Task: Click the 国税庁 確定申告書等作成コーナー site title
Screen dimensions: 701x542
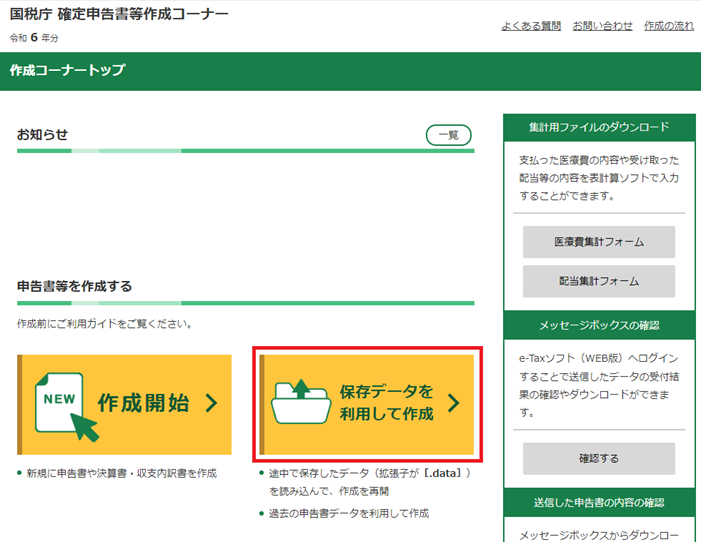Action: (x=119, y=14)
